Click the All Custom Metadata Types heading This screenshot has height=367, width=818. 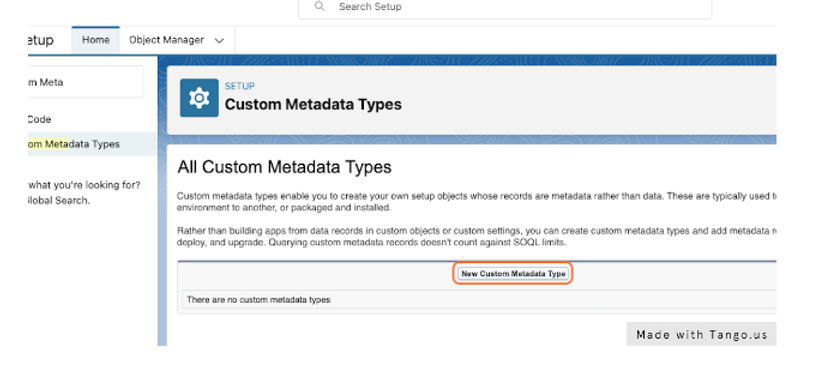[284, 167]
